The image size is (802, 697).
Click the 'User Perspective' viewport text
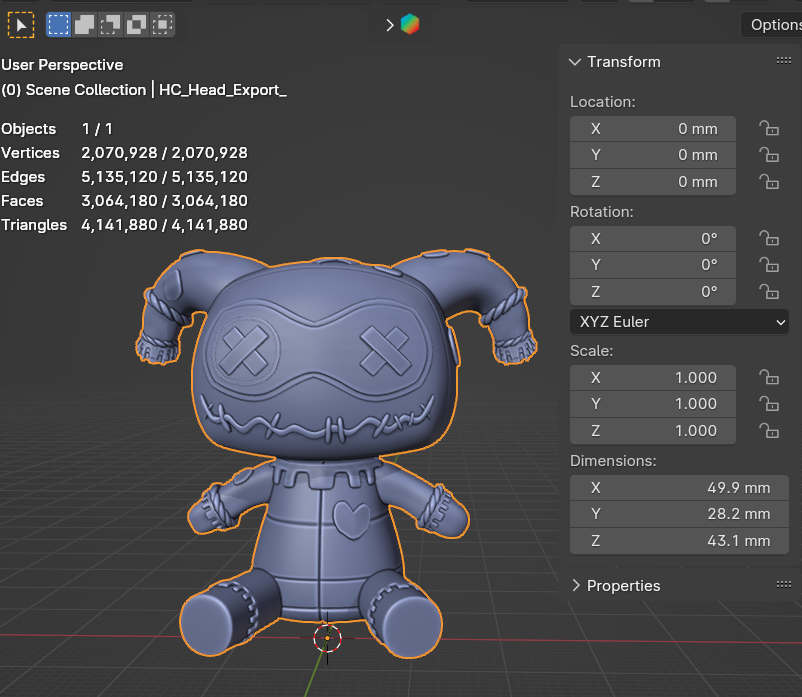[x=62, y=65]
